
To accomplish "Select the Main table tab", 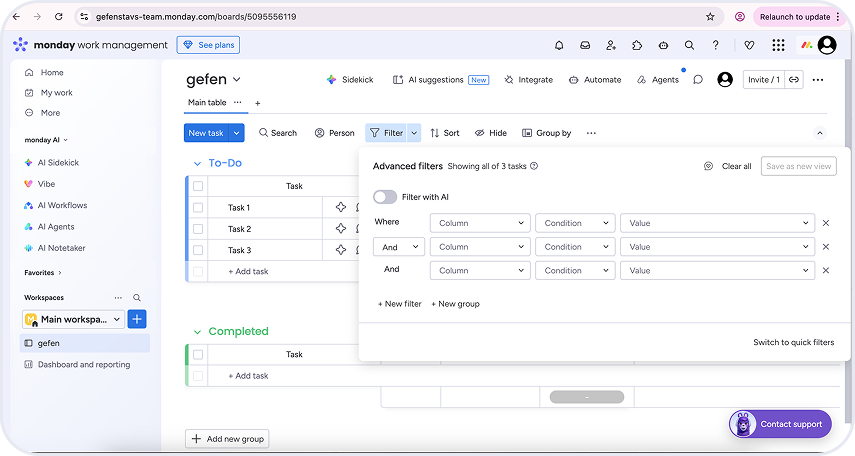I will tap(207, 103).
